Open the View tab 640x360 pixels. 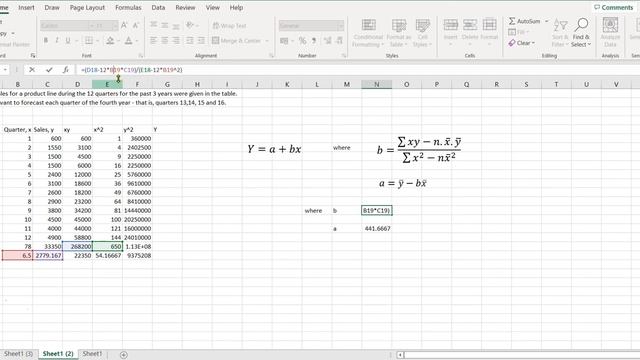[212, 7]
